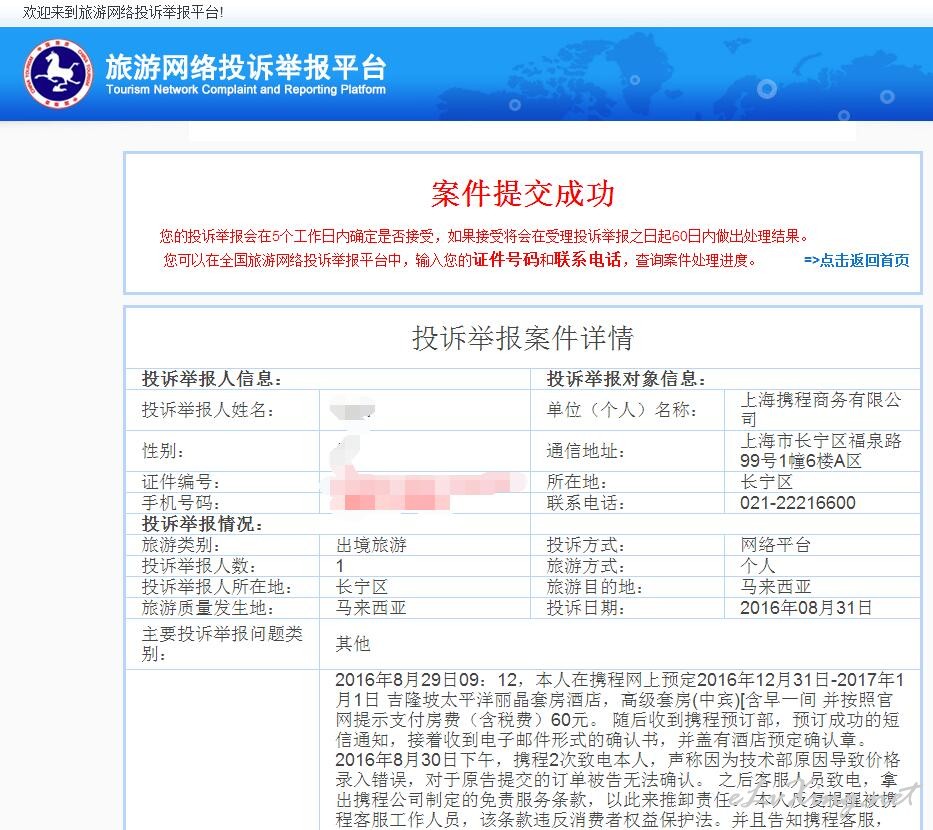Click the English subtitle Tourism Network Complaint and Reporting Platform

point(246,90)
